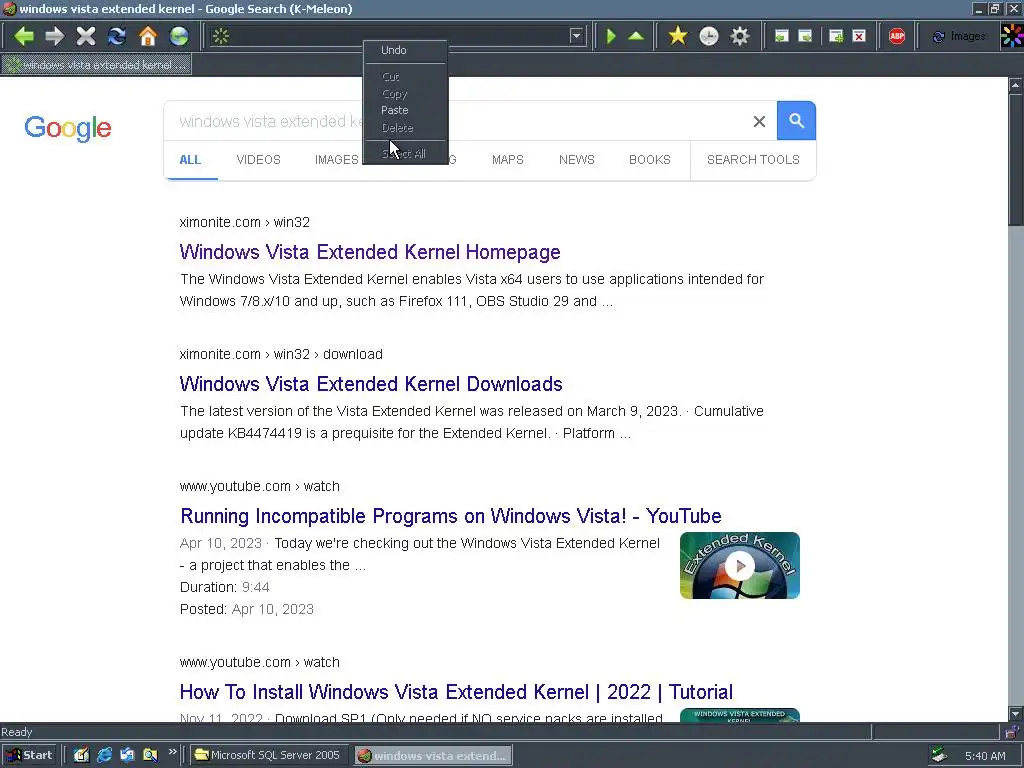The height and width of the screenshot is (768, 1024).
Task: Open Running Incompatible Programs on Windows Vista link
Action: coord(451,516)
